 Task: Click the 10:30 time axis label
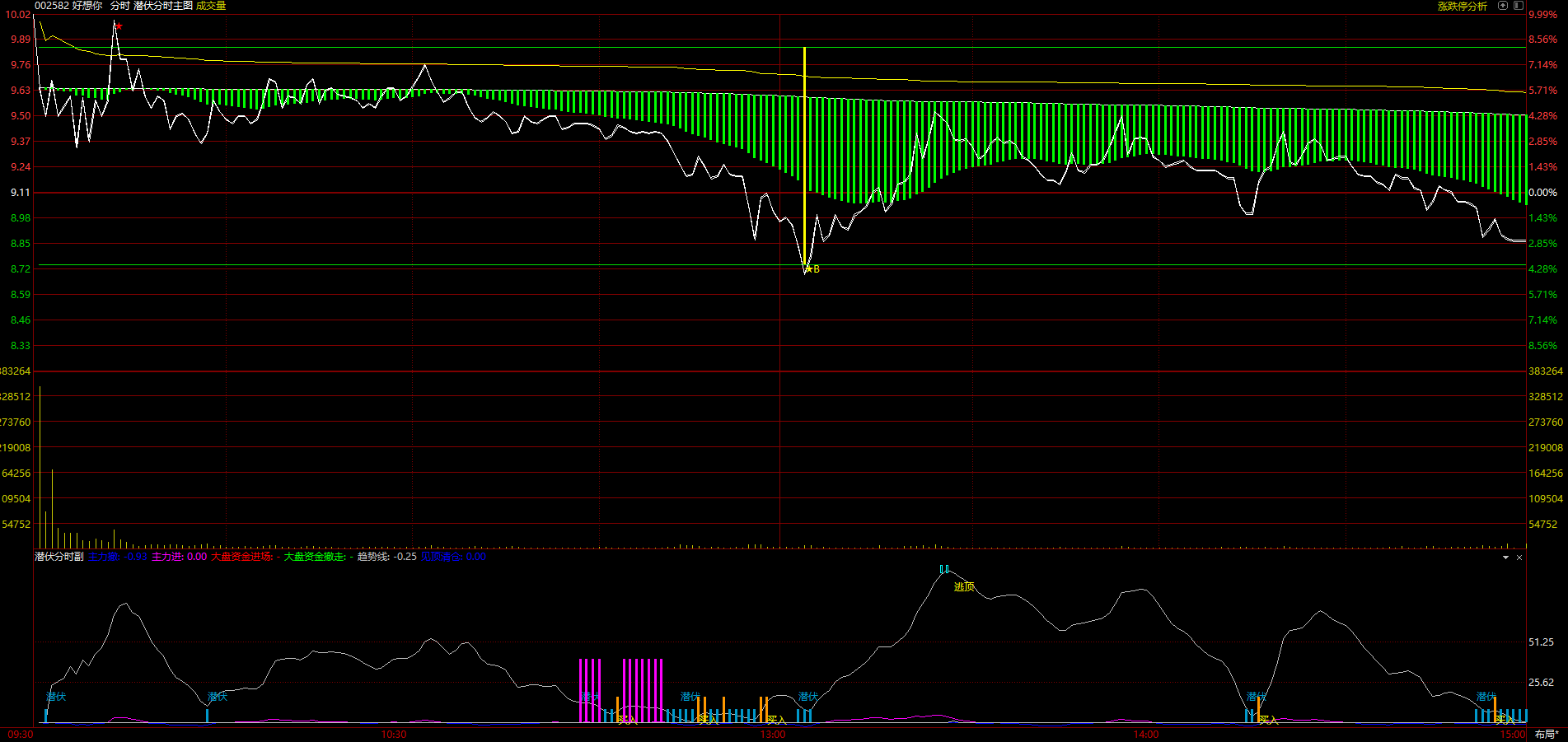coord(394,734)
